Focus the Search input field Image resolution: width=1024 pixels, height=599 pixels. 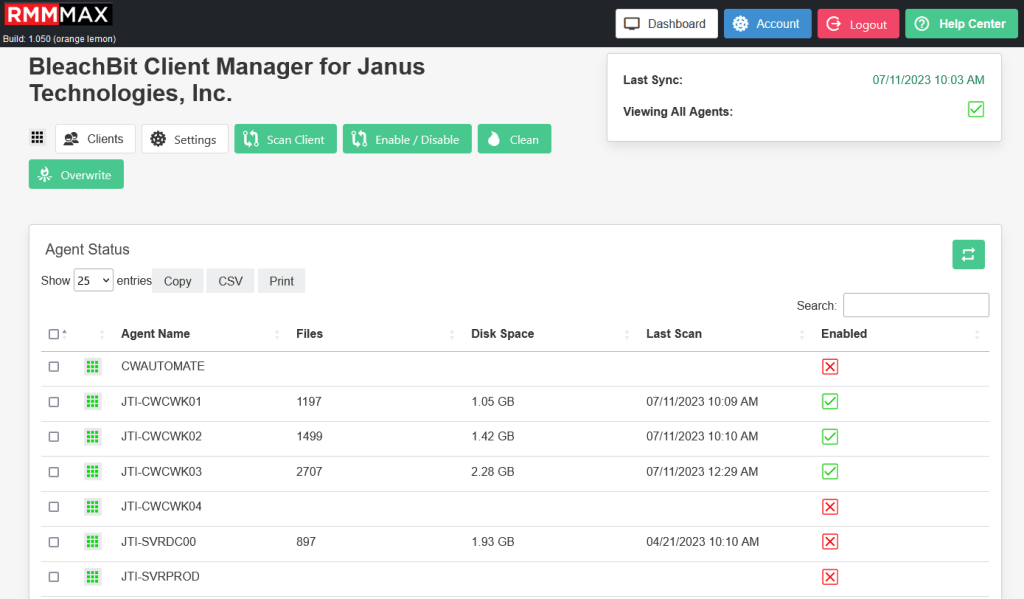coord(916,305)
